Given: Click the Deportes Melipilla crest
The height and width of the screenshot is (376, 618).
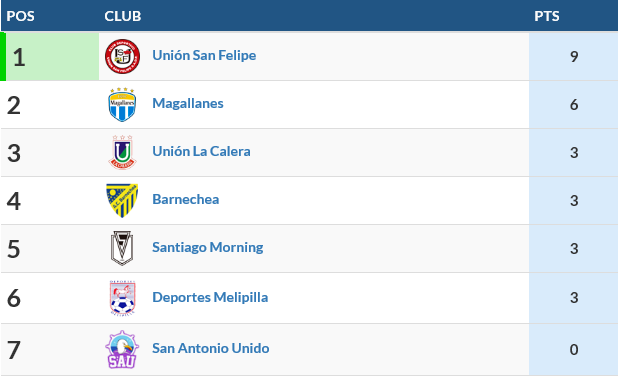Looking at the screenshot, I should pos(123,298).
